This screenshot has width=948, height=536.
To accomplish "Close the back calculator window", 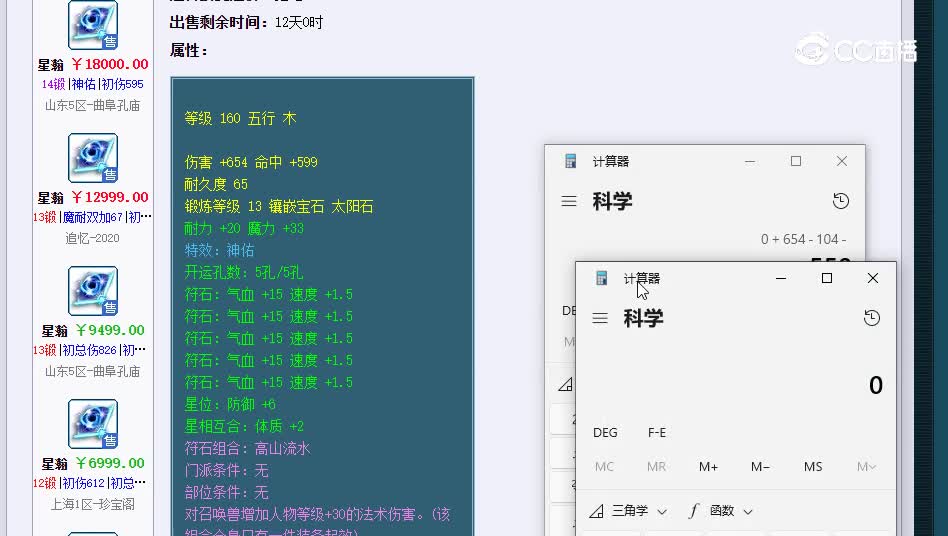I will [842, 161].
